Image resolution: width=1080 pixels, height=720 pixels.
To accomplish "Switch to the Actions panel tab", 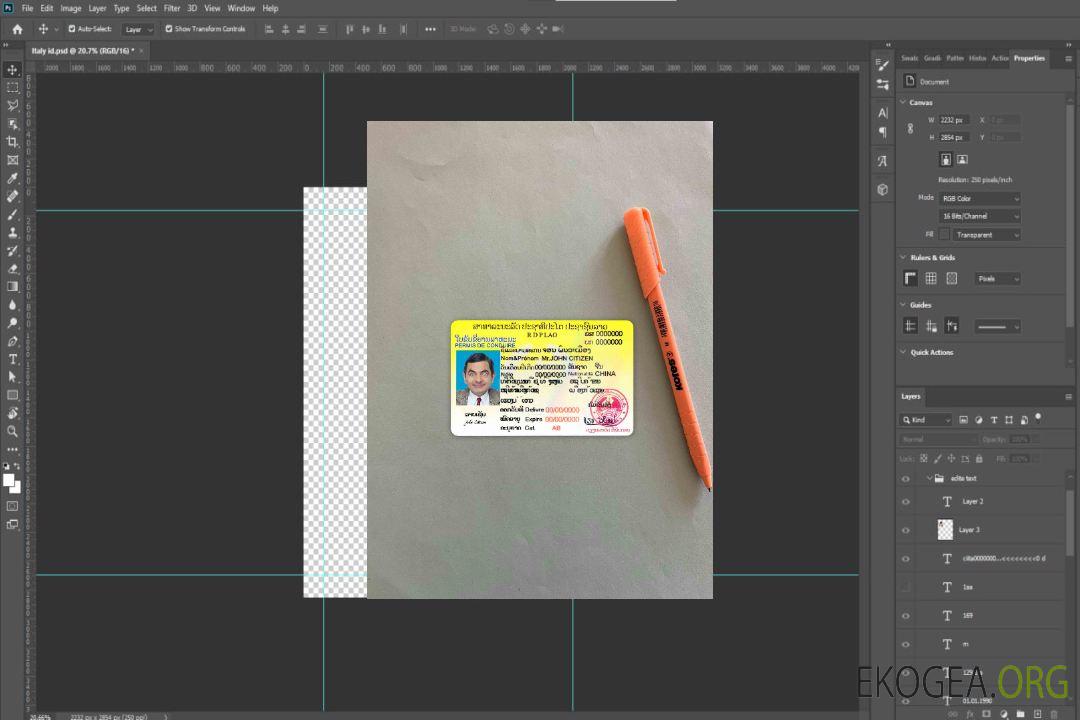I will click(999, 58).
